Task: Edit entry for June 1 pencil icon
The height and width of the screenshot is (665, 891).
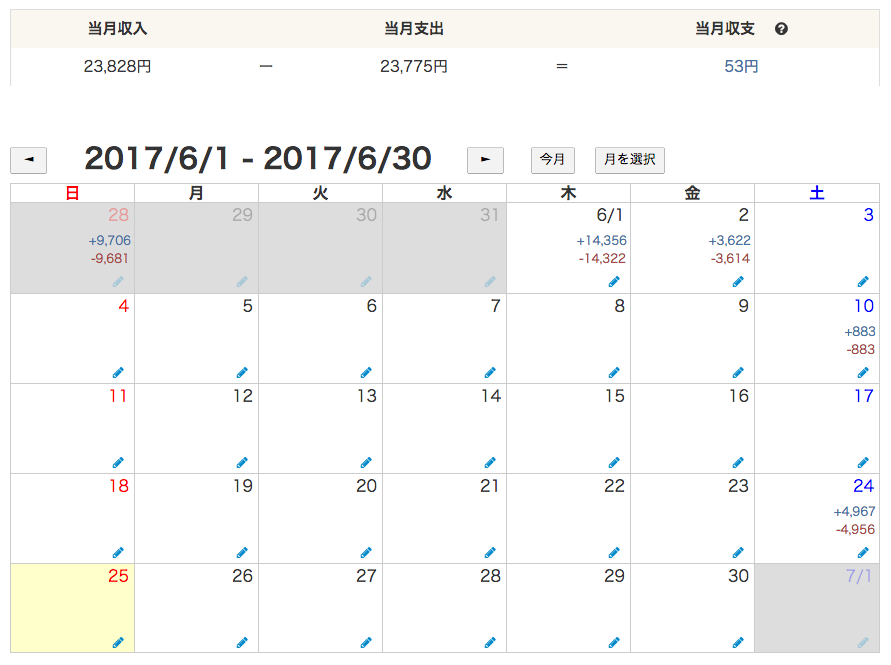Action: click(x=614, y=281)
